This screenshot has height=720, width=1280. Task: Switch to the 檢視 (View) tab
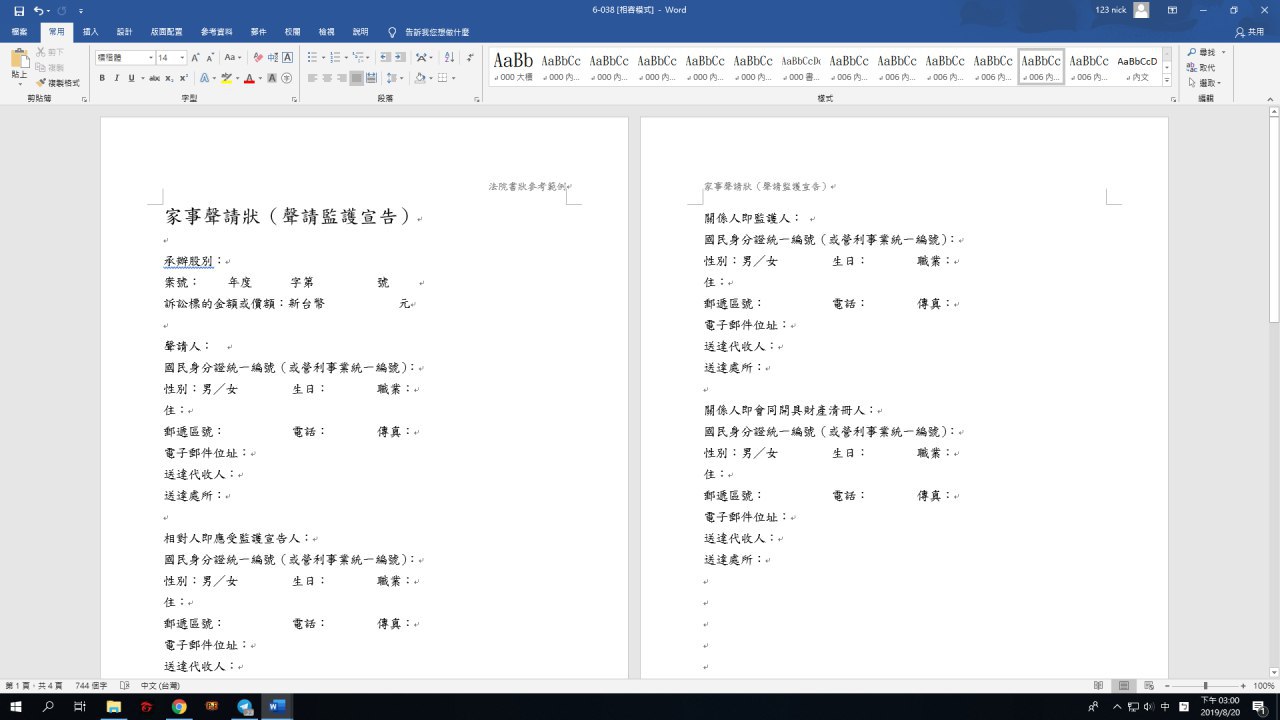[326, 32]
